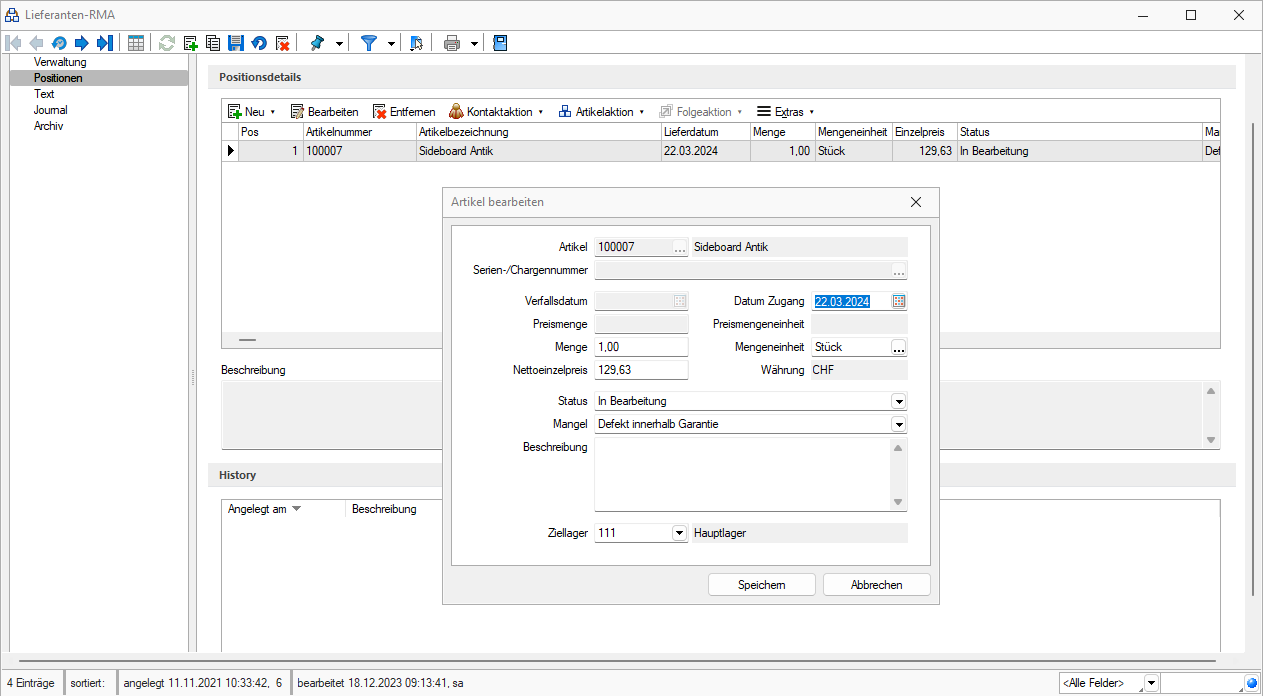1263x696 pixels.
Task: Click the table grid view icon
Action: click(x=135, y=43)
